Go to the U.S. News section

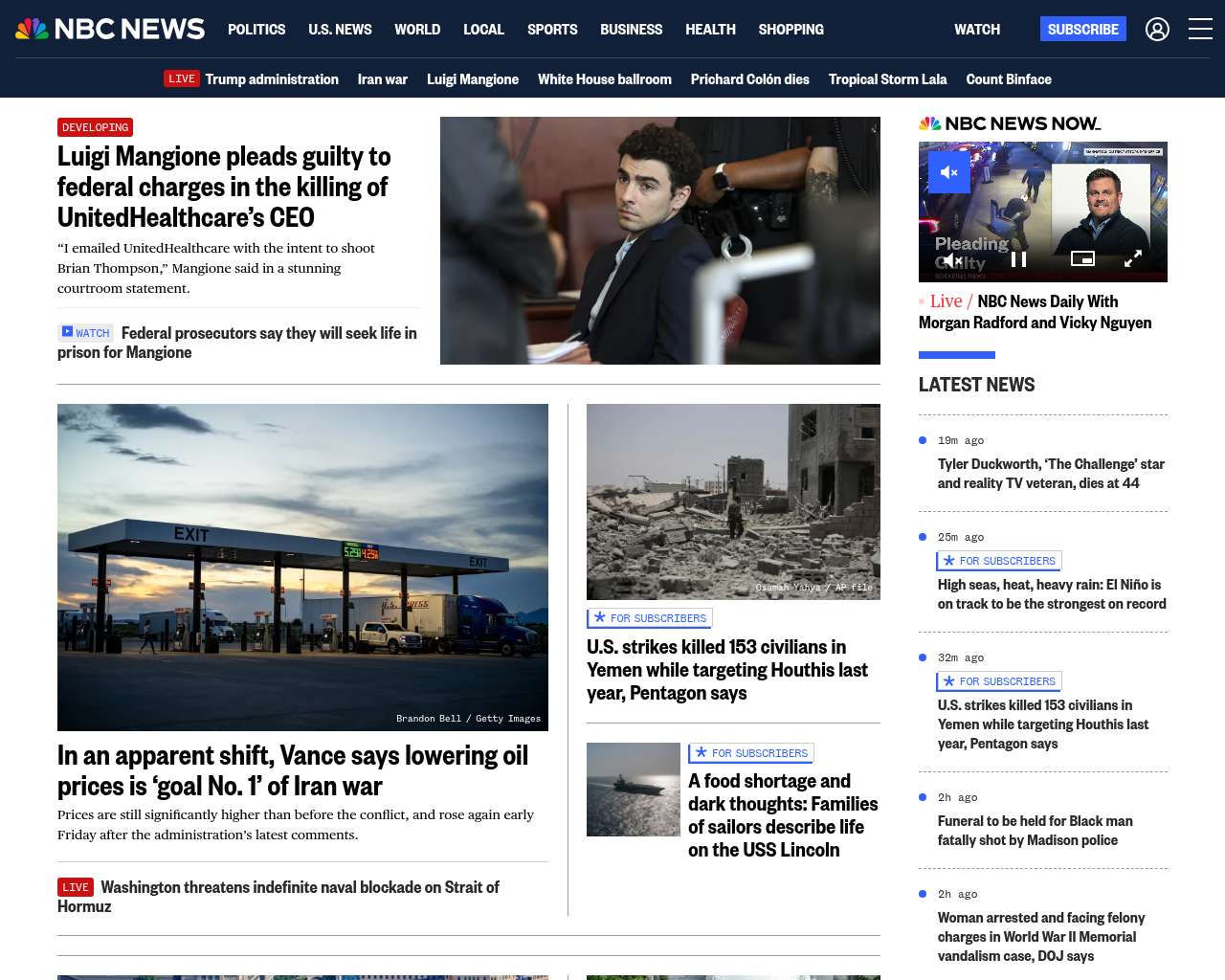(340, 30)
